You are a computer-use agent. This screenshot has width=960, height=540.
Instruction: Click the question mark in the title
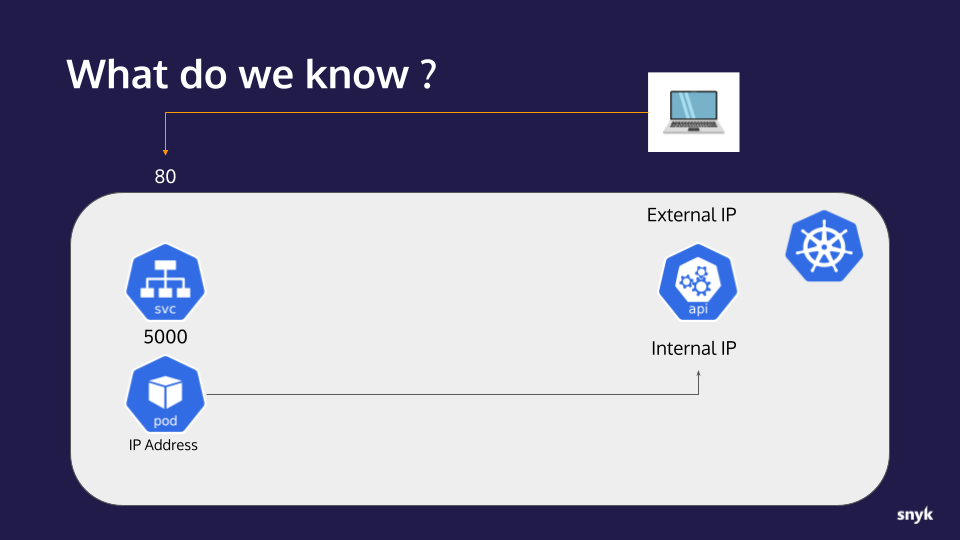(x=427, y=75)
